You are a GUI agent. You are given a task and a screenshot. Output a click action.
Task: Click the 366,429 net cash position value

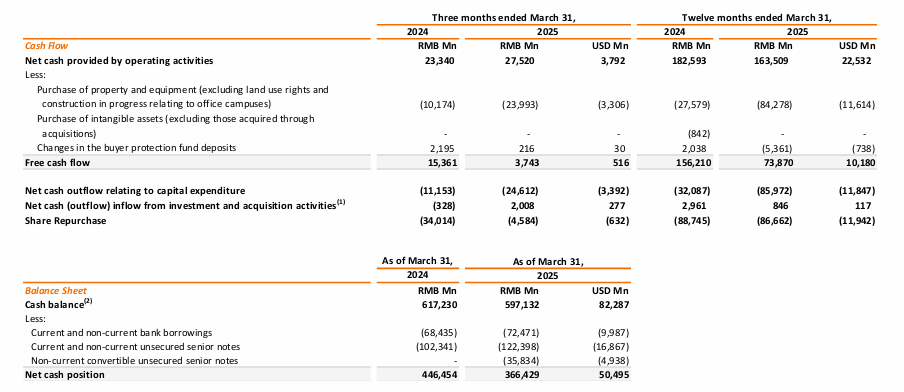pyautogui.click(x=520, y=375)
